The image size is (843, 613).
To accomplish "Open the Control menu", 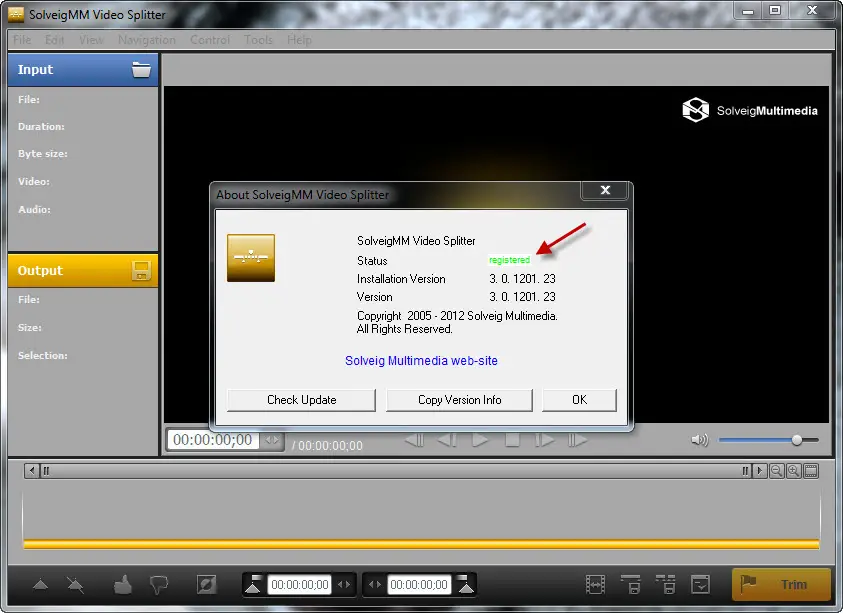I will 210,40.
